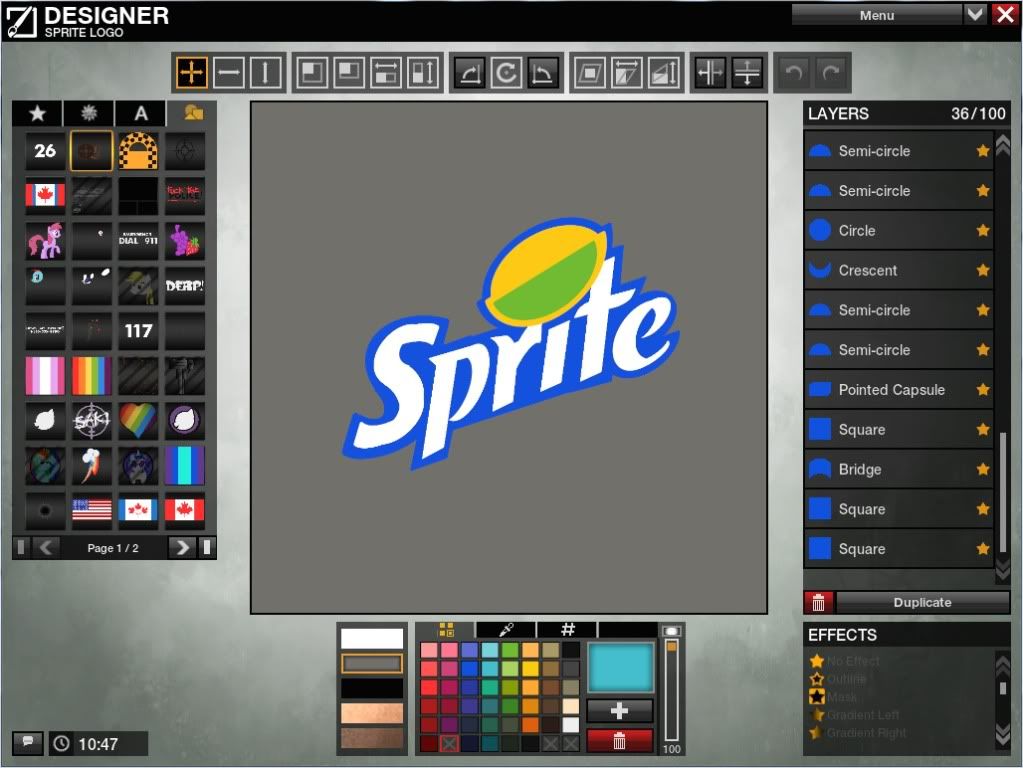
Task: Switch to the shapes burst tab
Action: [89, 114]
